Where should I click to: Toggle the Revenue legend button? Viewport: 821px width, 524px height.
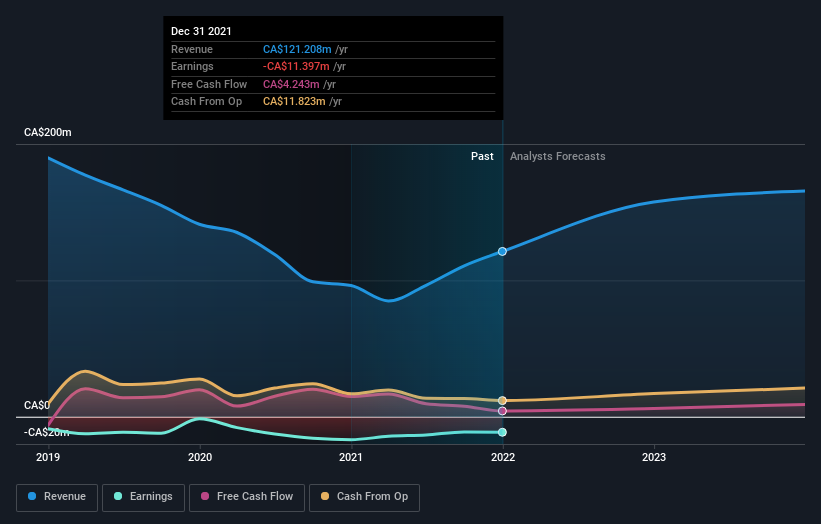(57, 497)
